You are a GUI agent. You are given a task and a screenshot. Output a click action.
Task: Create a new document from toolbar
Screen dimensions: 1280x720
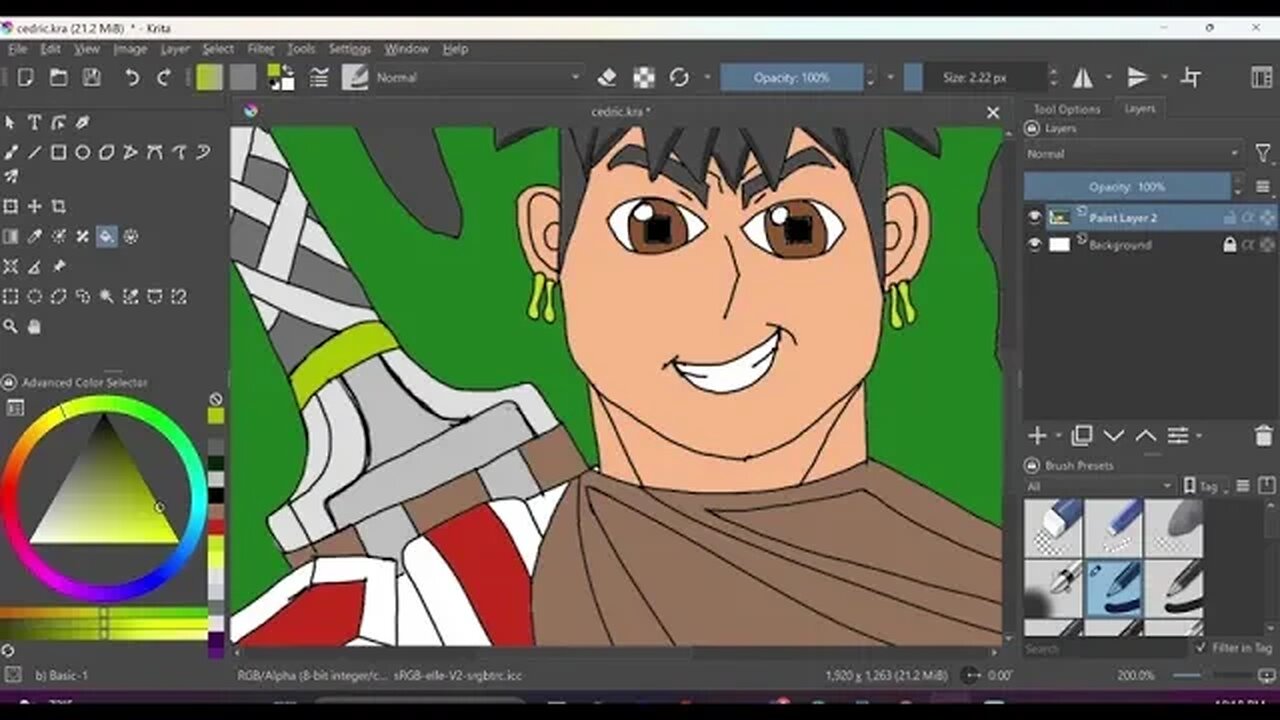(26, 77)
